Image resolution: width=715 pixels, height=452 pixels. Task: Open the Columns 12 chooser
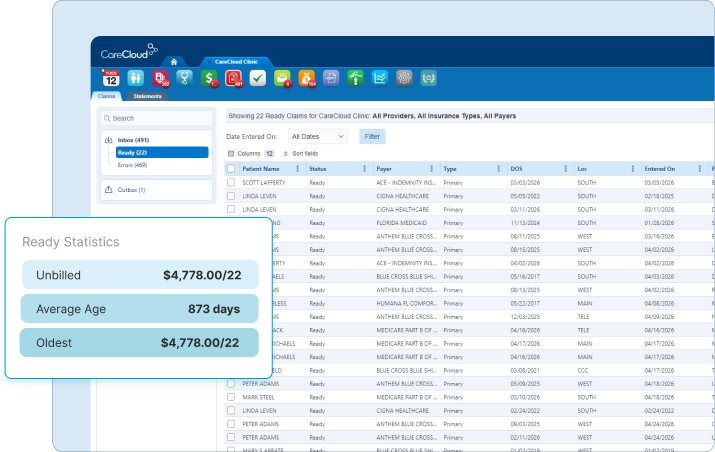coord(251,154)
